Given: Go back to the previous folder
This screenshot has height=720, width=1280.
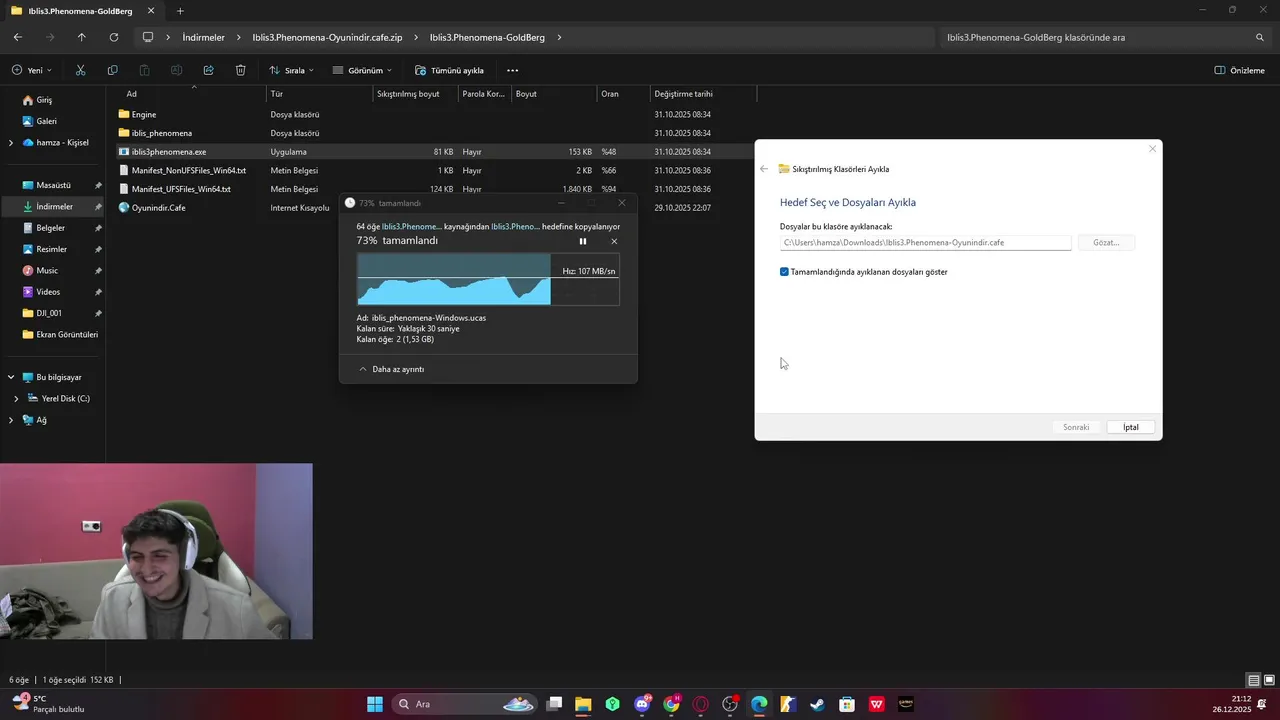Looking at the screenshot, I should pos(18,37).
